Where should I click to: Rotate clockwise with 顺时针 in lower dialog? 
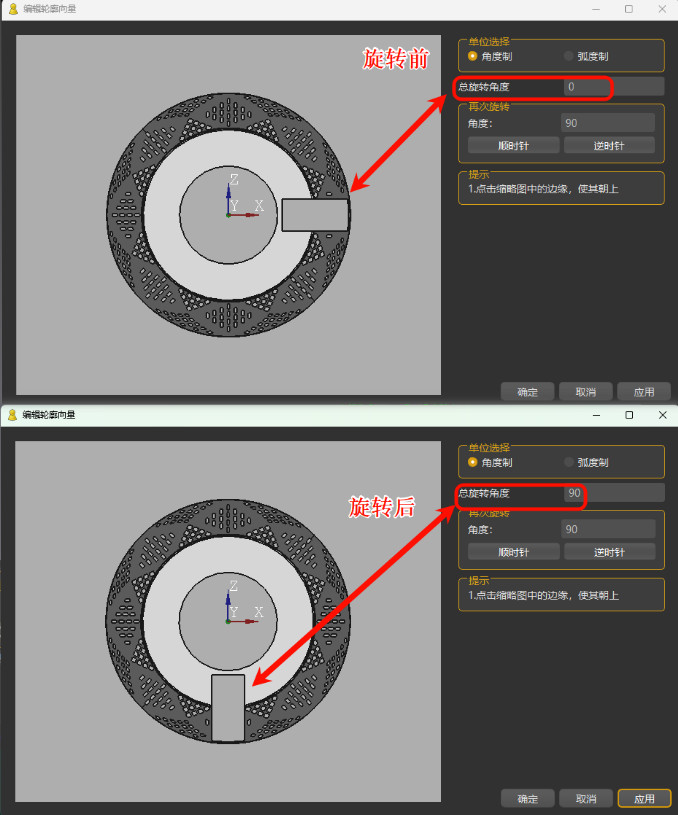(513, 552)
